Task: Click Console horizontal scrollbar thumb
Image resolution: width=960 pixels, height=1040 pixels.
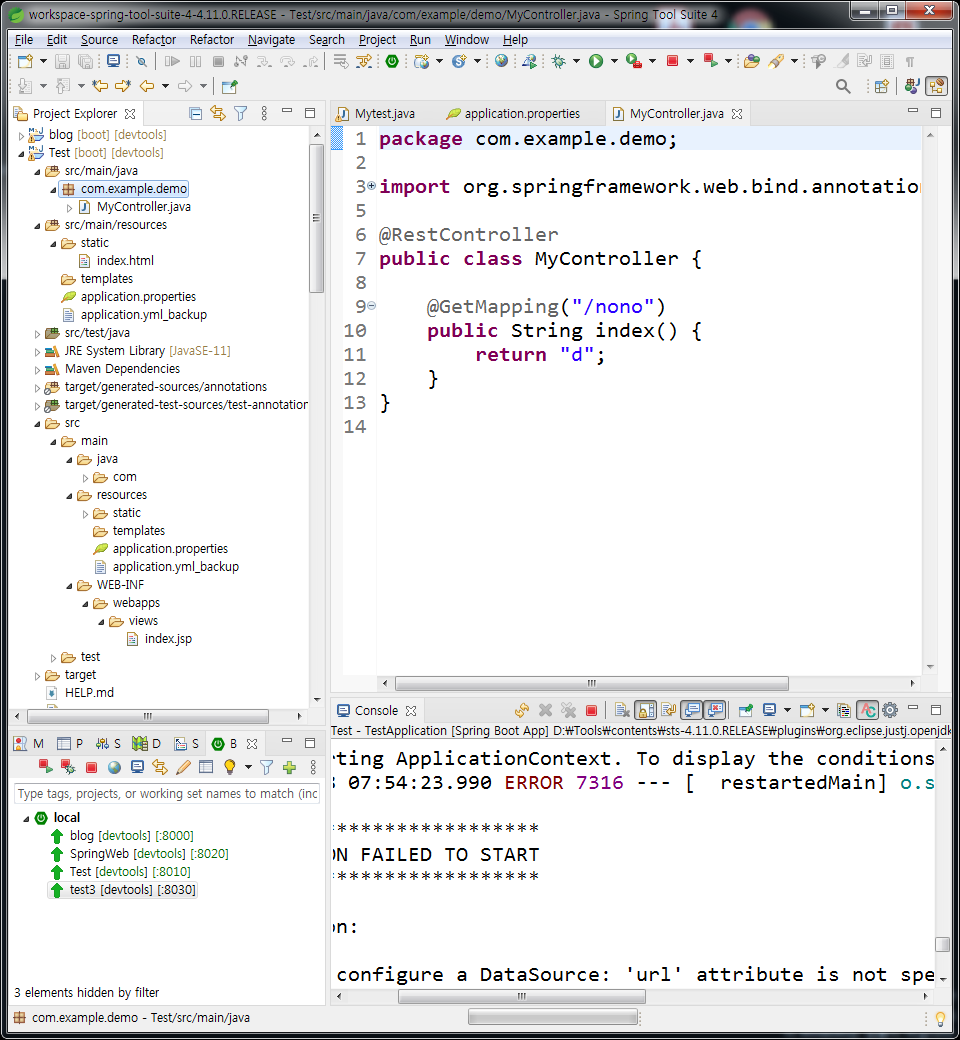Action: [521, 996]
